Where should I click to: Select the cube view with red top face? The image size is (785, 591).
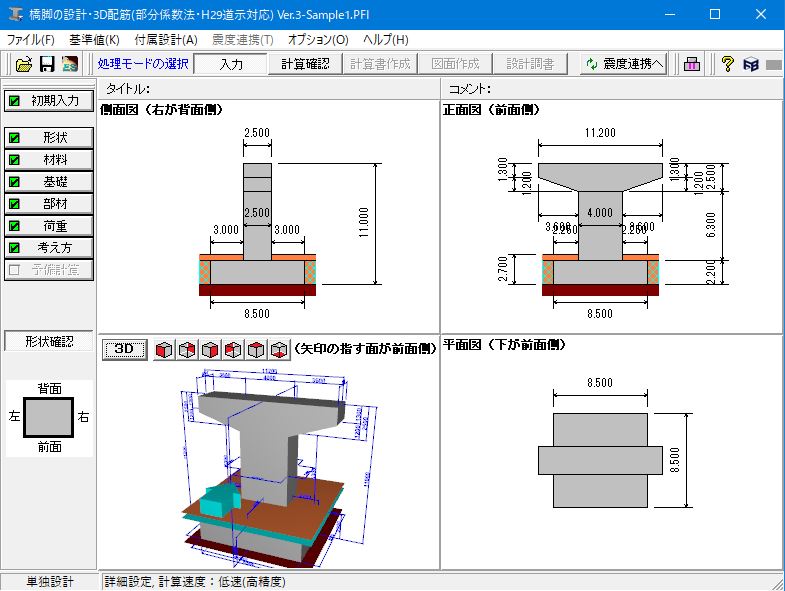pyautogui.click(x=256, y=350)
